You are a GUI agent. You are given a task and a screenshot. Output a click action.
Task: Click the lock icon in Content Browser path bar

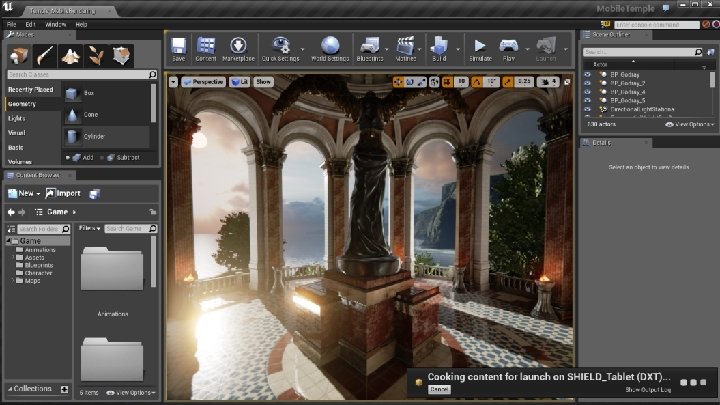[x=152, y=212]
